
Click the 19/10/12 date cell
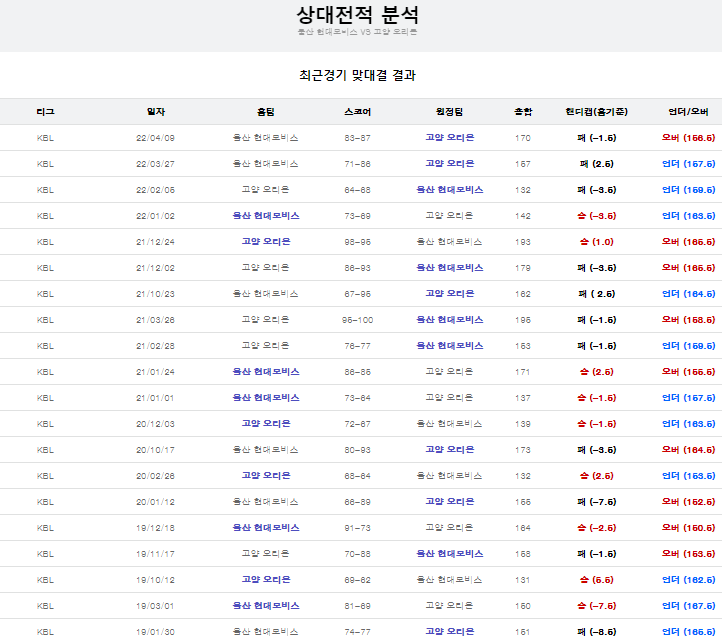[156, 580]
